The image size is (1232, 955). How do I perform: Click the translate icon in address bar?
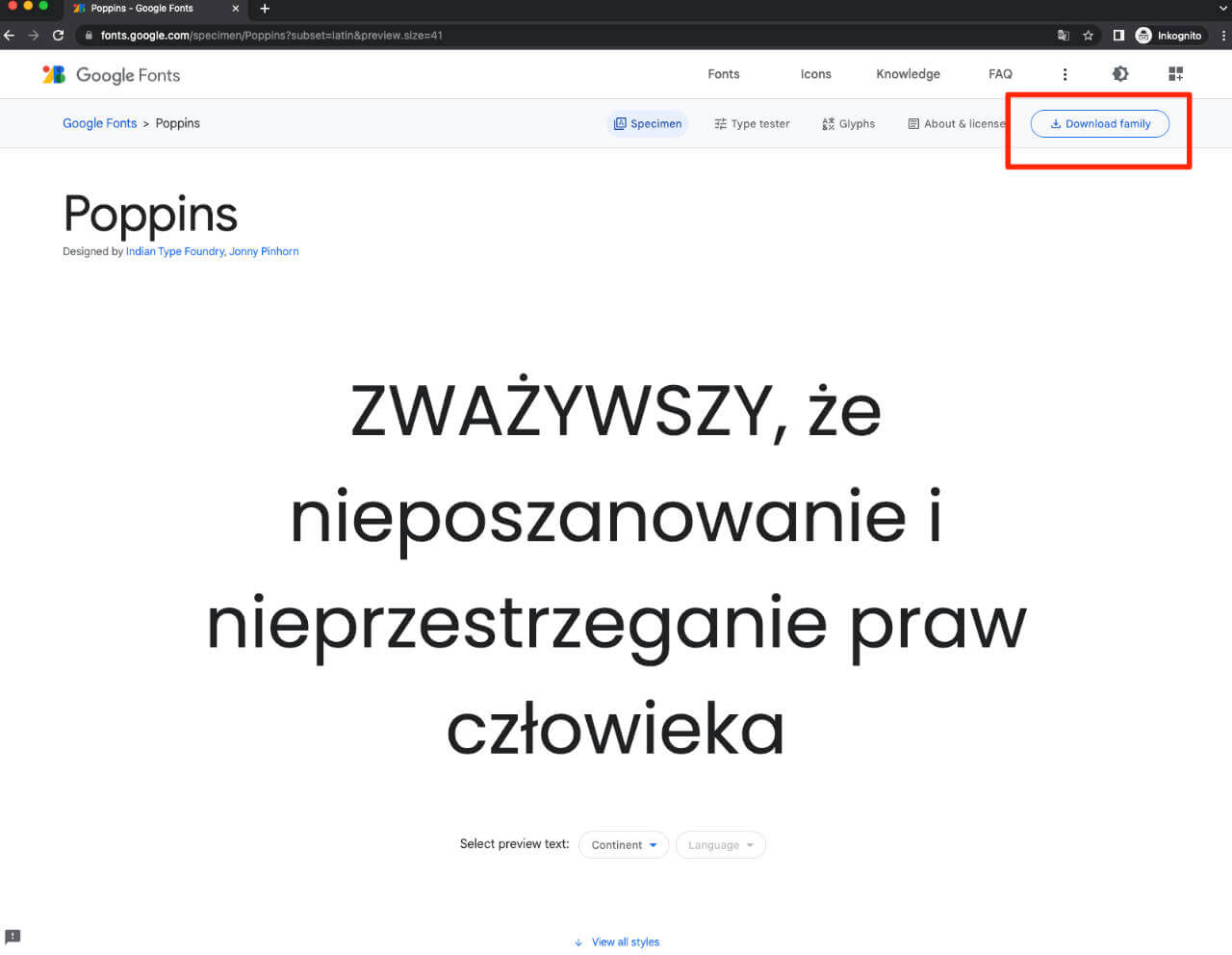(x=1063, y=35)
